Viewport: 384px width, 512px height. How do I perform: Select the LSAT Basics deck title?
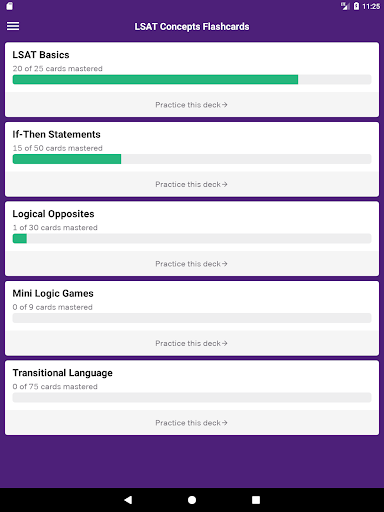(x=41, y=55)
